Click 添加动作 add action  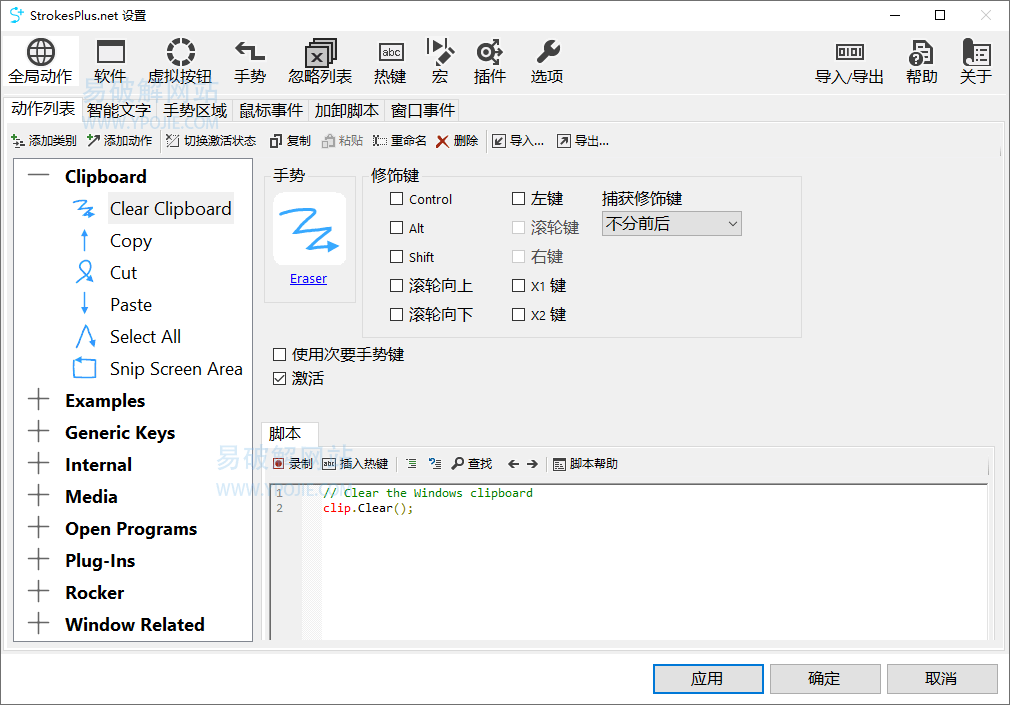tap(120, 140)
